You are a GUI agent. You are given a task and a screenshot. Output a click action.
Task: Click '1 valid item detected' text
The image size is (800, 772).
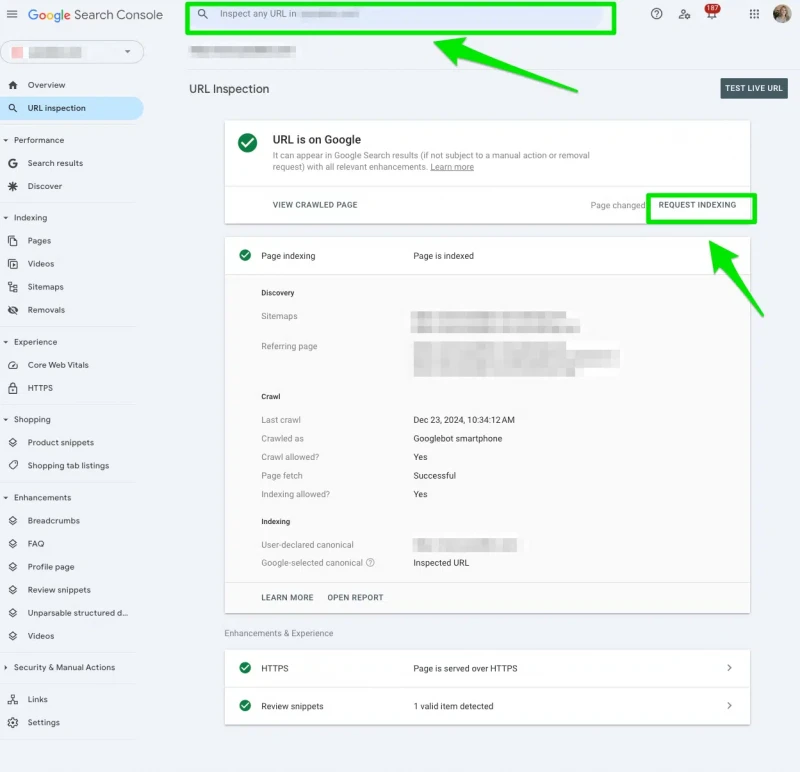(x=453, y=706)
